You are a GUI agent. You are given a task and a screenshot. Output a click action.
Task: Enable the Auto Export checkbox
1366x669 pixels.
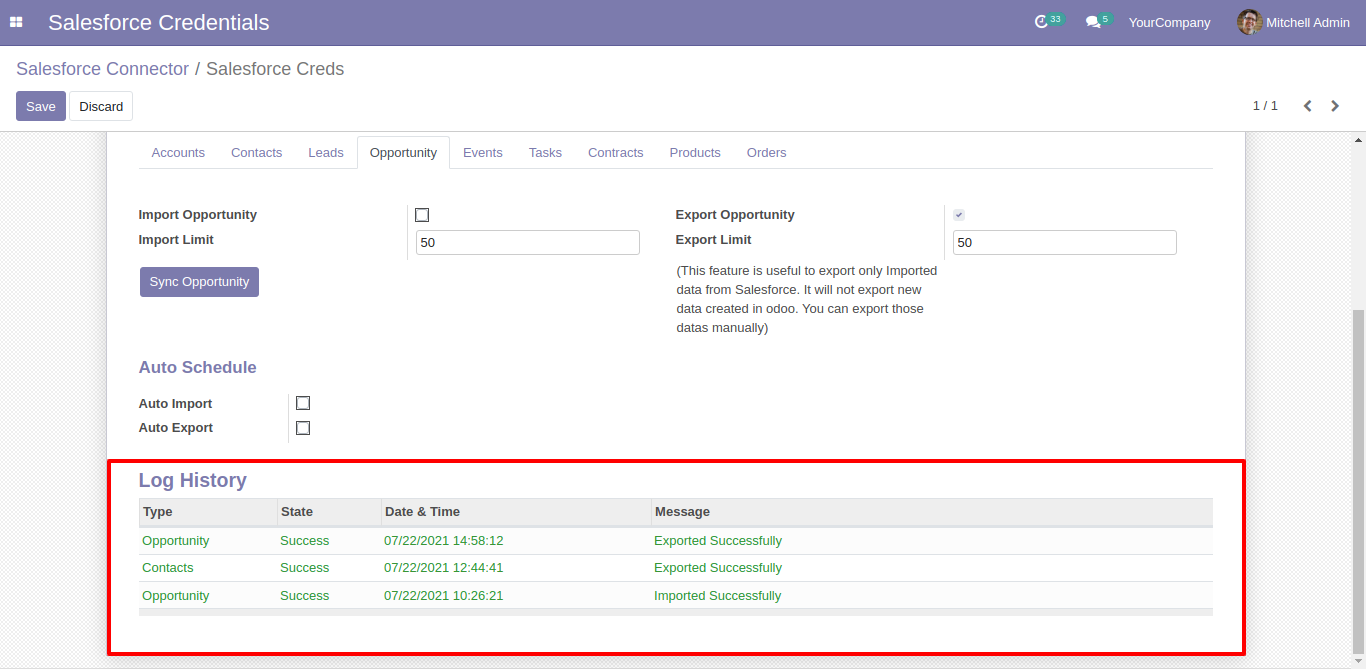(303, 428)
